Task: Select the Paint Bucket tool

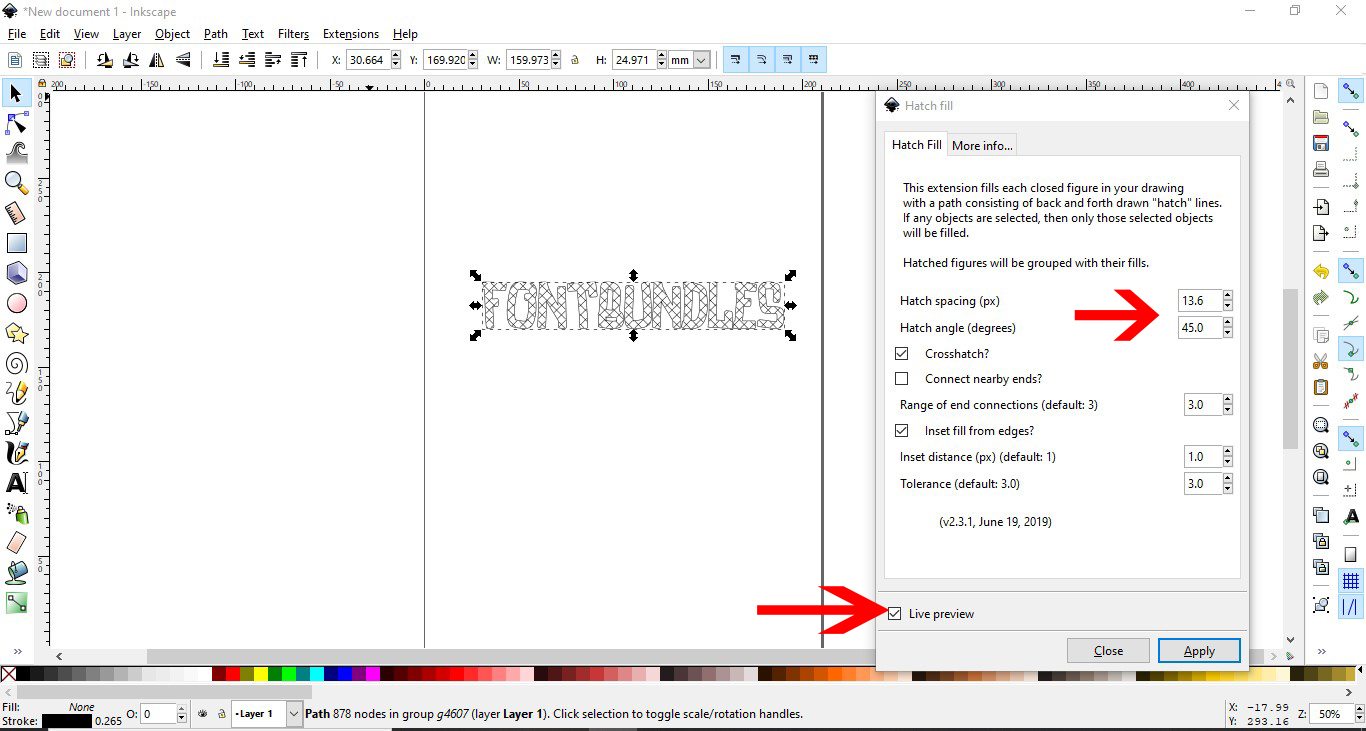Action: click(16, 573)
